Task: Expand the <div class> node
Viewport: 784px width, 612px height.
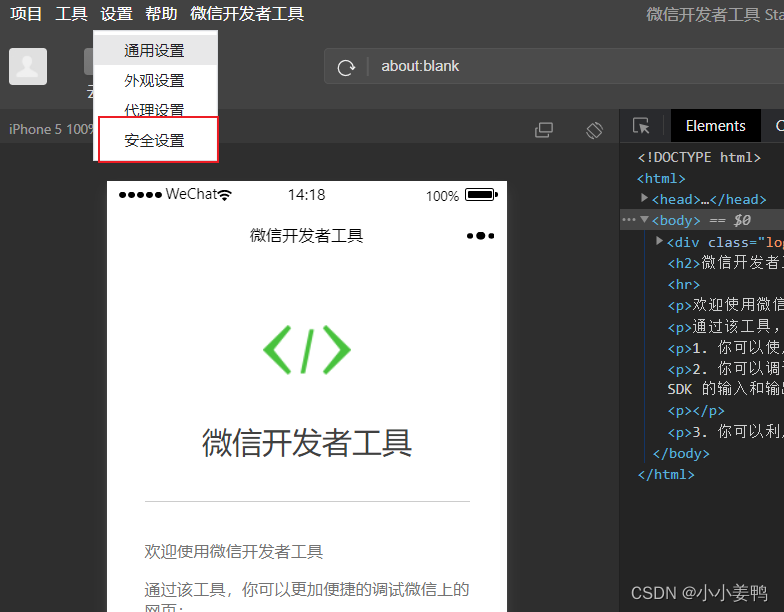Action: (660, 241)
